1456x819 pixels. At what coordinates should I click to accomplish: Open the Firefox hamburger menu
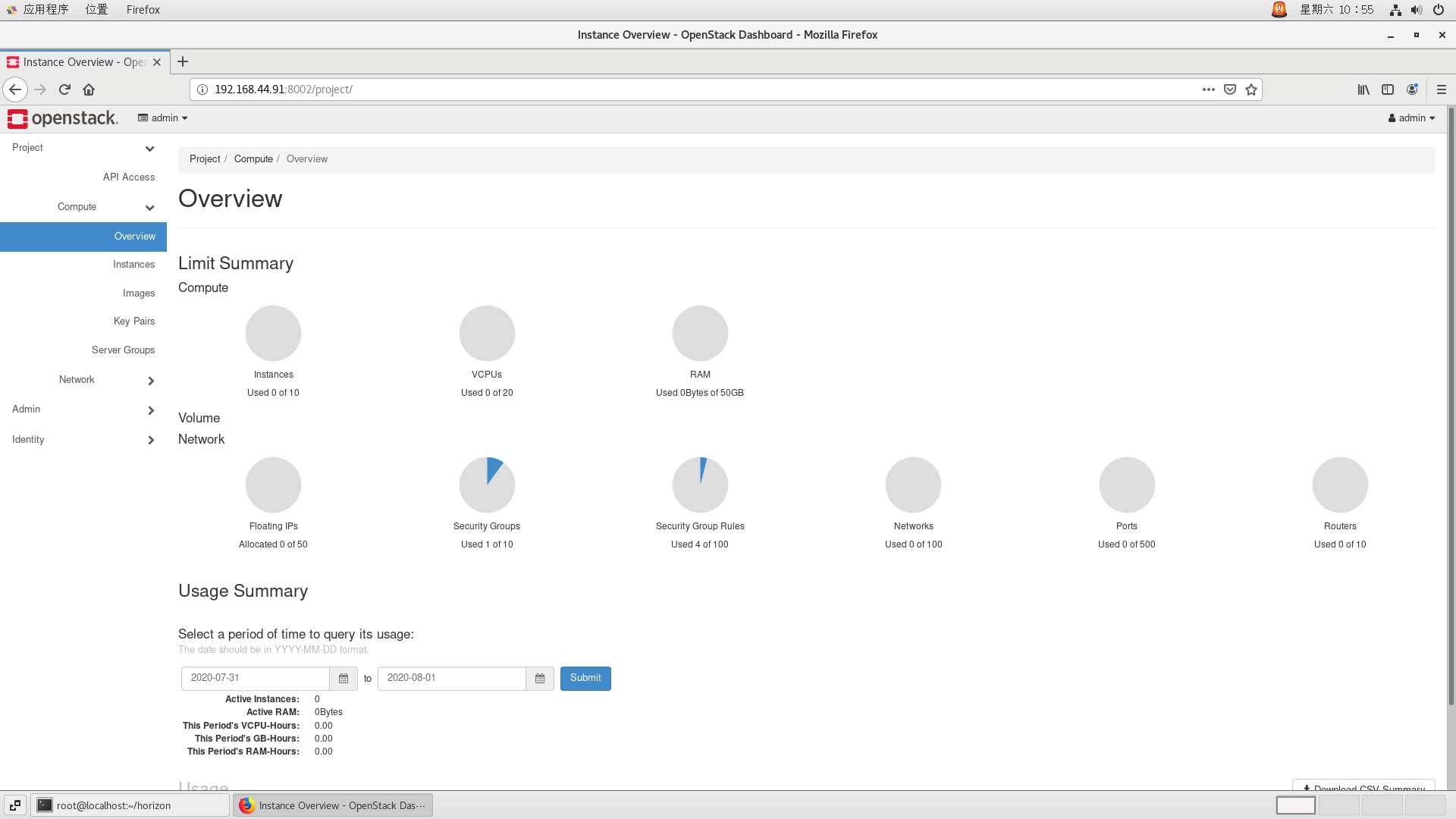(1442, 89)
